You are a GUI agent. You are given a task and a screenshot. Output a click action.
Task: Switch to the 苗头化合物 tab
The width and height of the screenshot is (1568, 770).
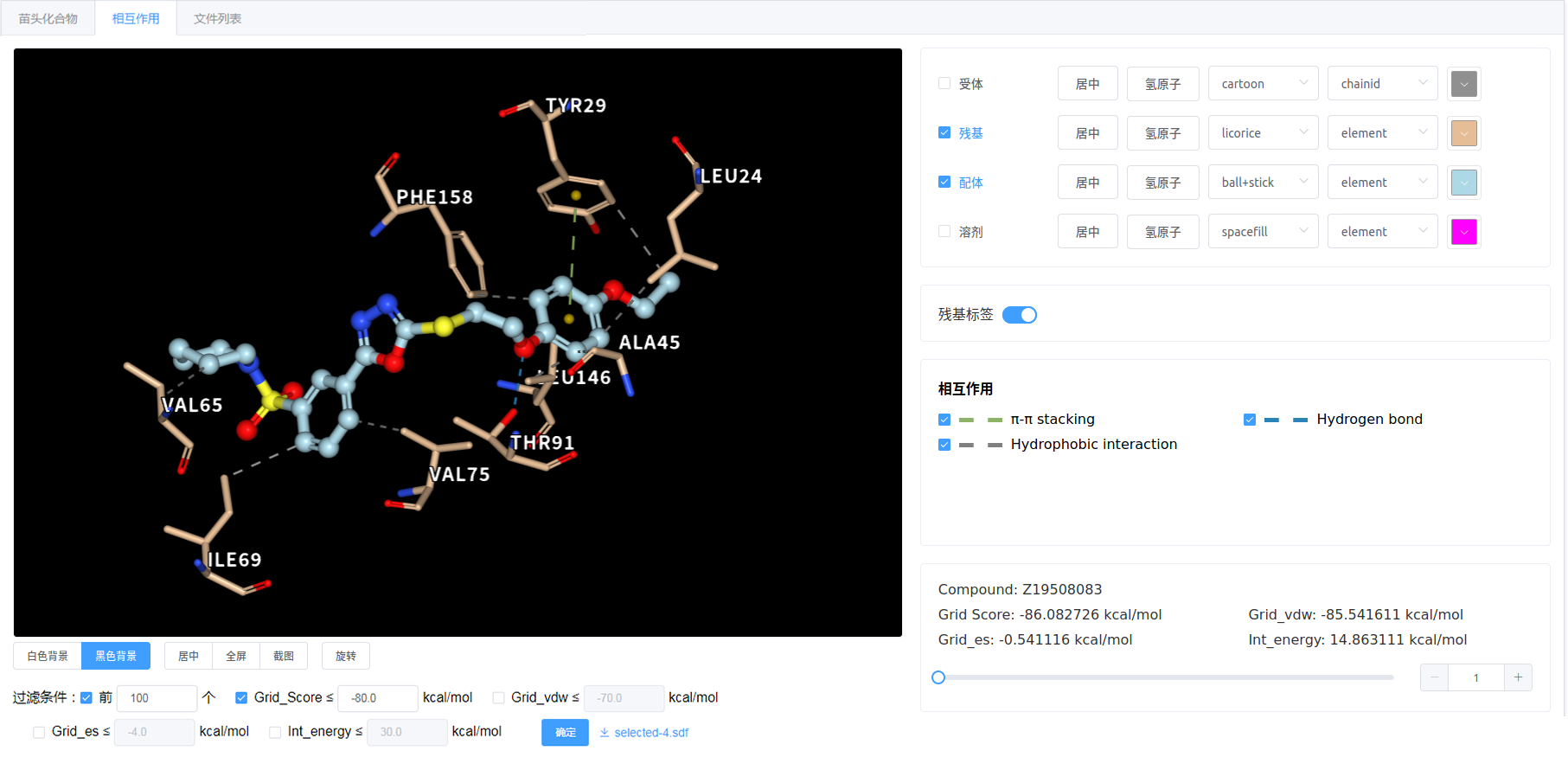[48, 18]
